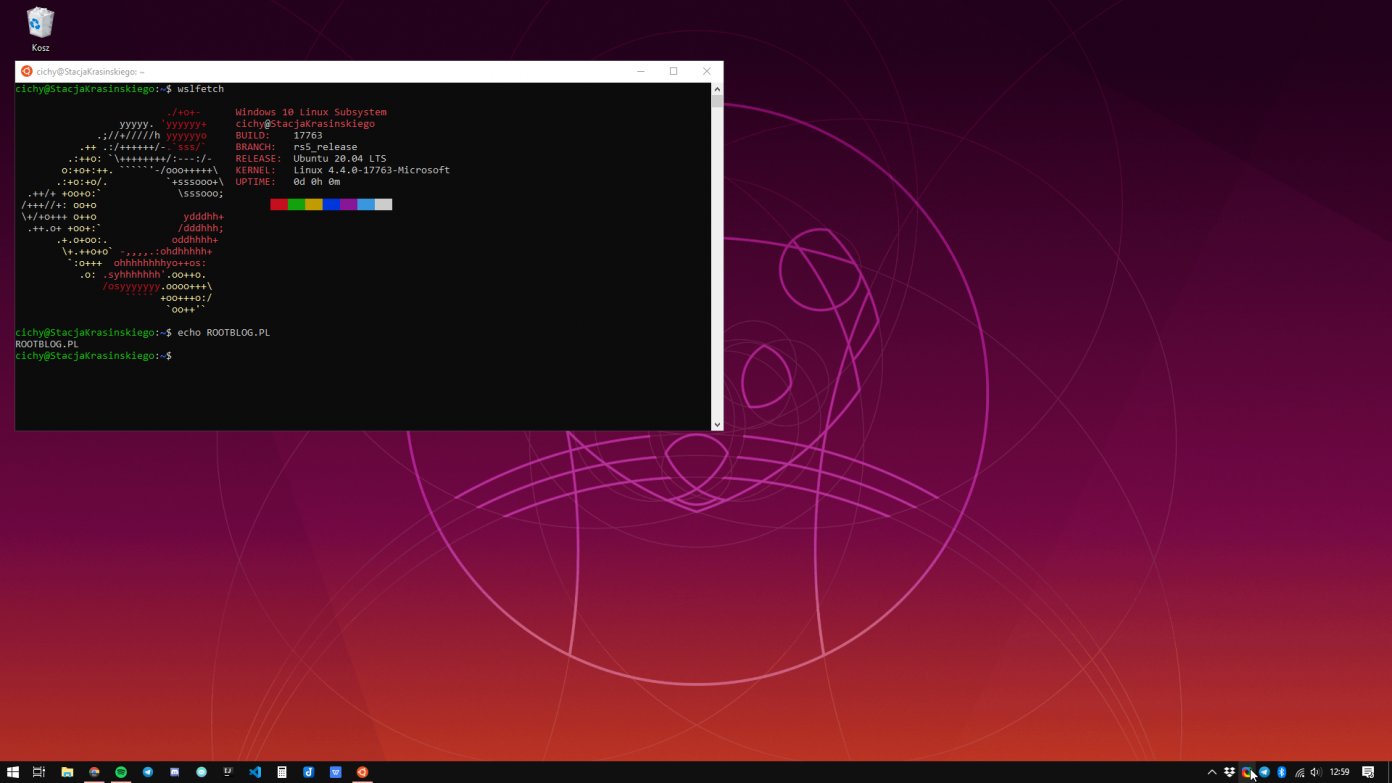Image resolution: width=1392 pixels, height=783 pixels.
Task: Switch to Google Chrome on the taskbar
Action: [94, 772]
